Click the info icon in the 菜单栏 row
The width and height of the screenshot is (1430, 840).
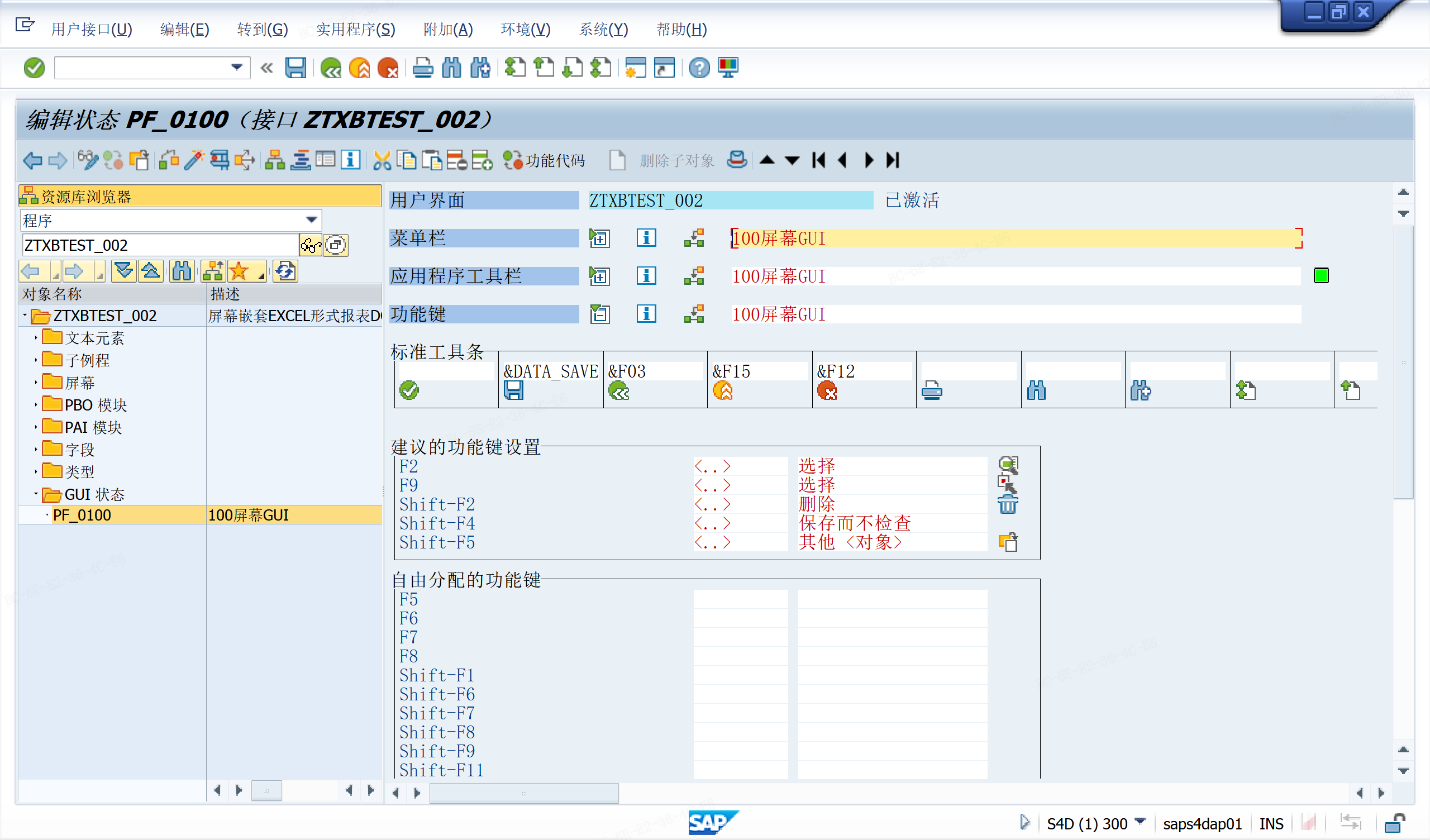646,238
